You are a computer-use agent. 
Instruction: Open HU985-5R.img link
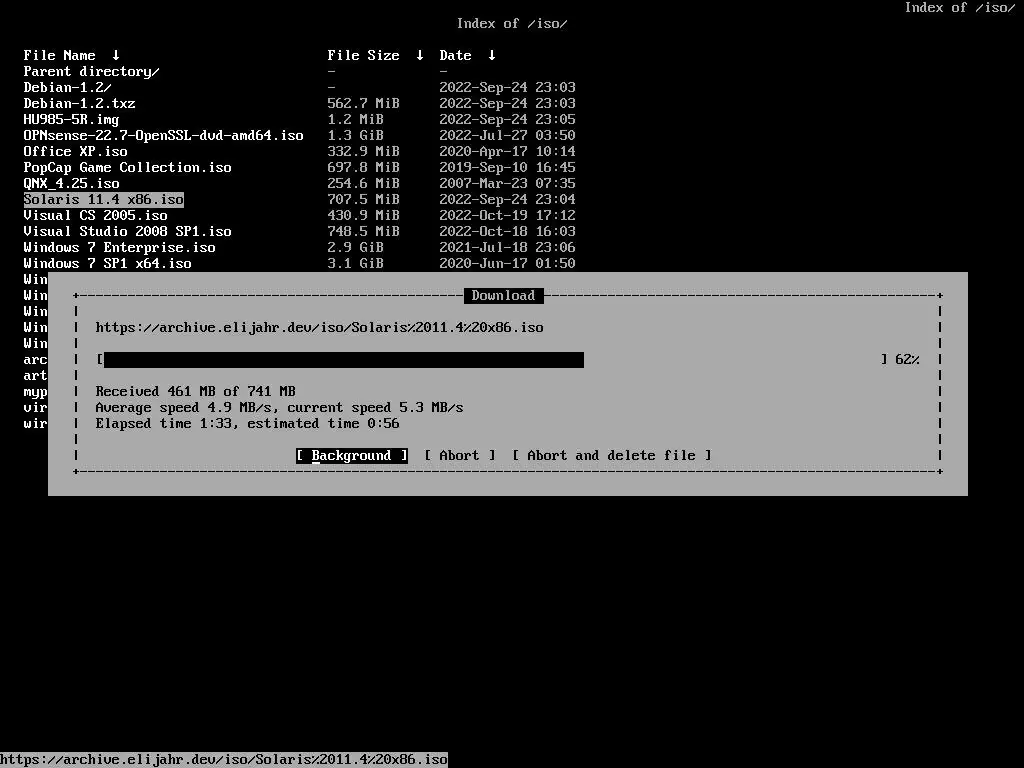point(71,120)
